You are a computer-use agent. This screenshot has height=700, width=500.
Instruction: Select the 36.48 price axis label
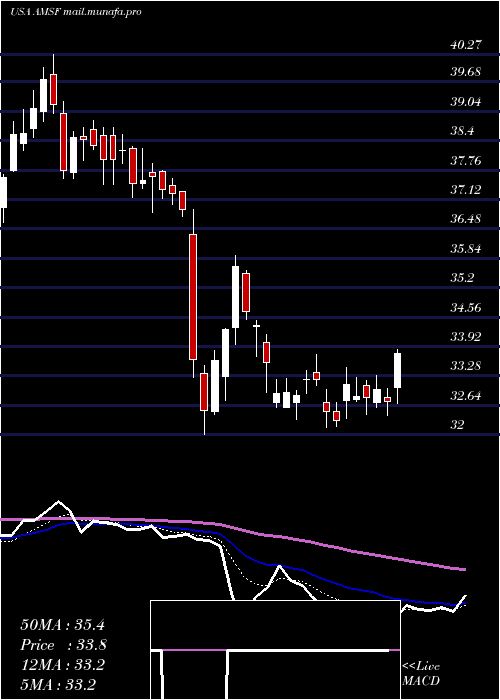point(466,219)
